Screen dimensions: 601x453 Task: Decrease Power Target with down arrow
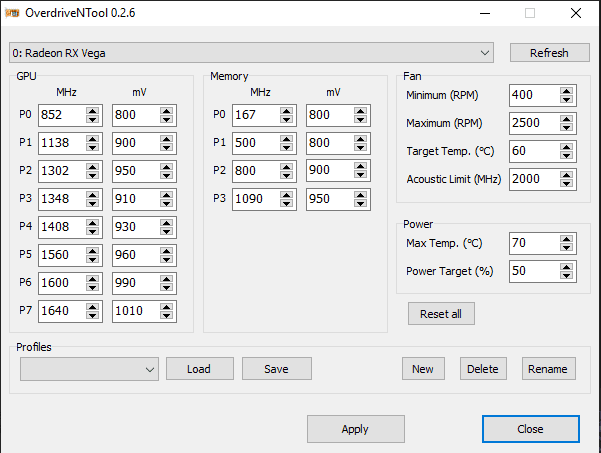(x=566, y=275)
